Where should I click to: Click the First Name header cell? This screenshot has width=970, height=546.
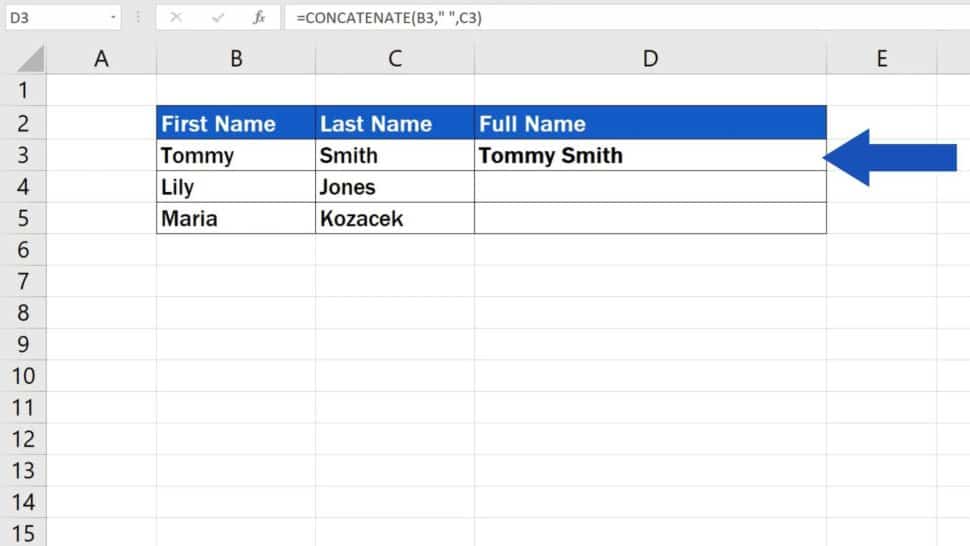click(236, 124)
